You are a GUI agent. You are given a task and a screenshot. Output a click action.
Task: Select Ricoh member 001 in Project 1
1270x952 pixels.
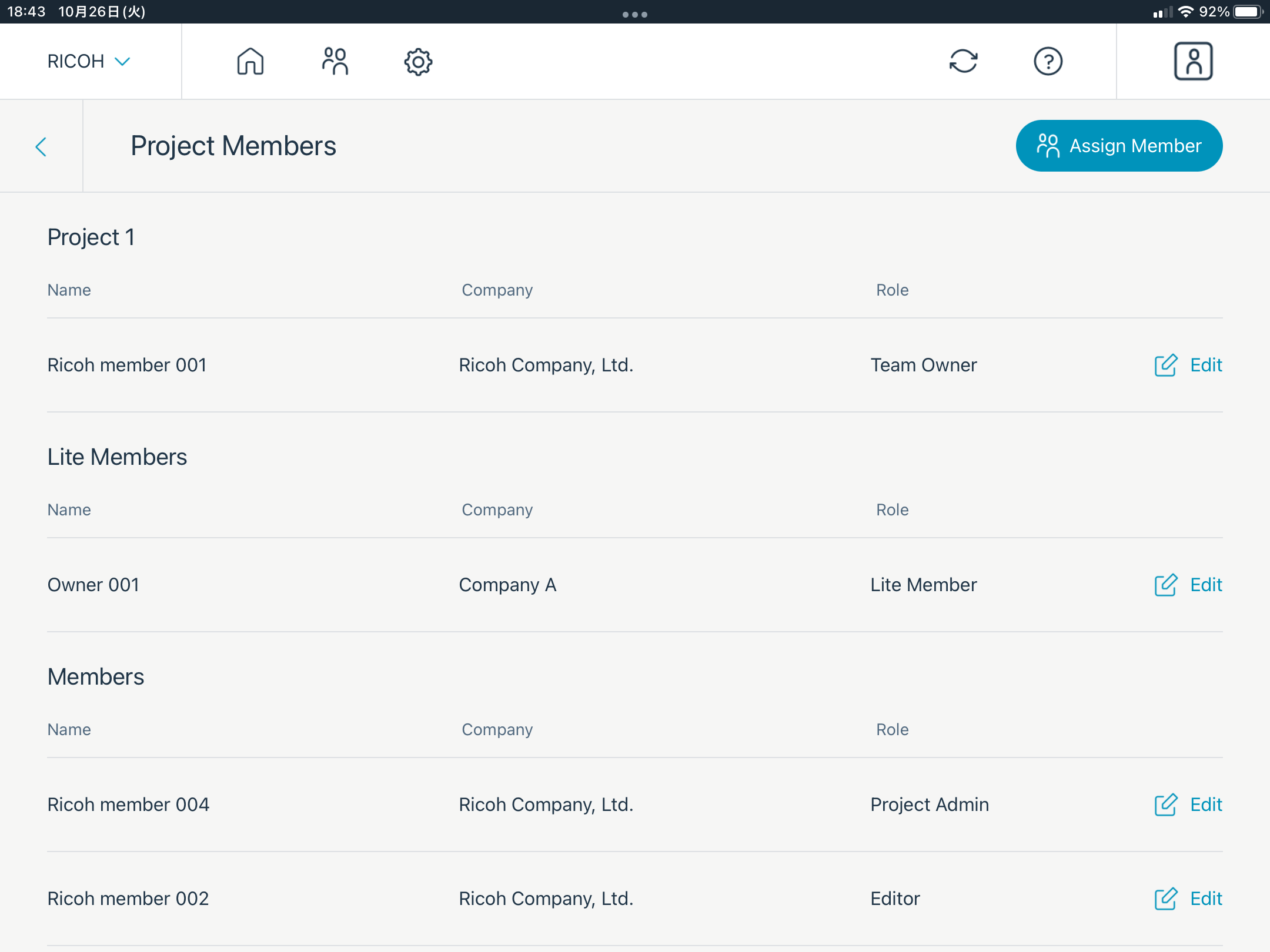[126, 364]
